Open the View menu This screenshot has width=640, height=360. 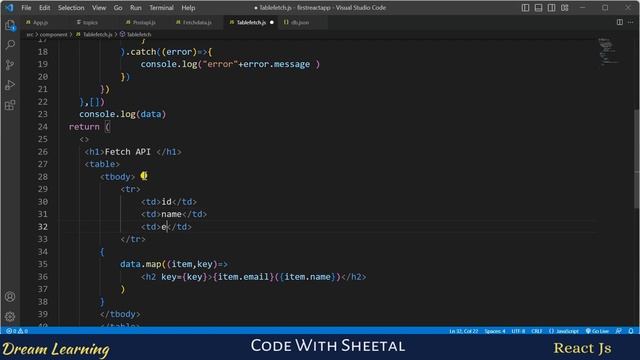[99, 8]
